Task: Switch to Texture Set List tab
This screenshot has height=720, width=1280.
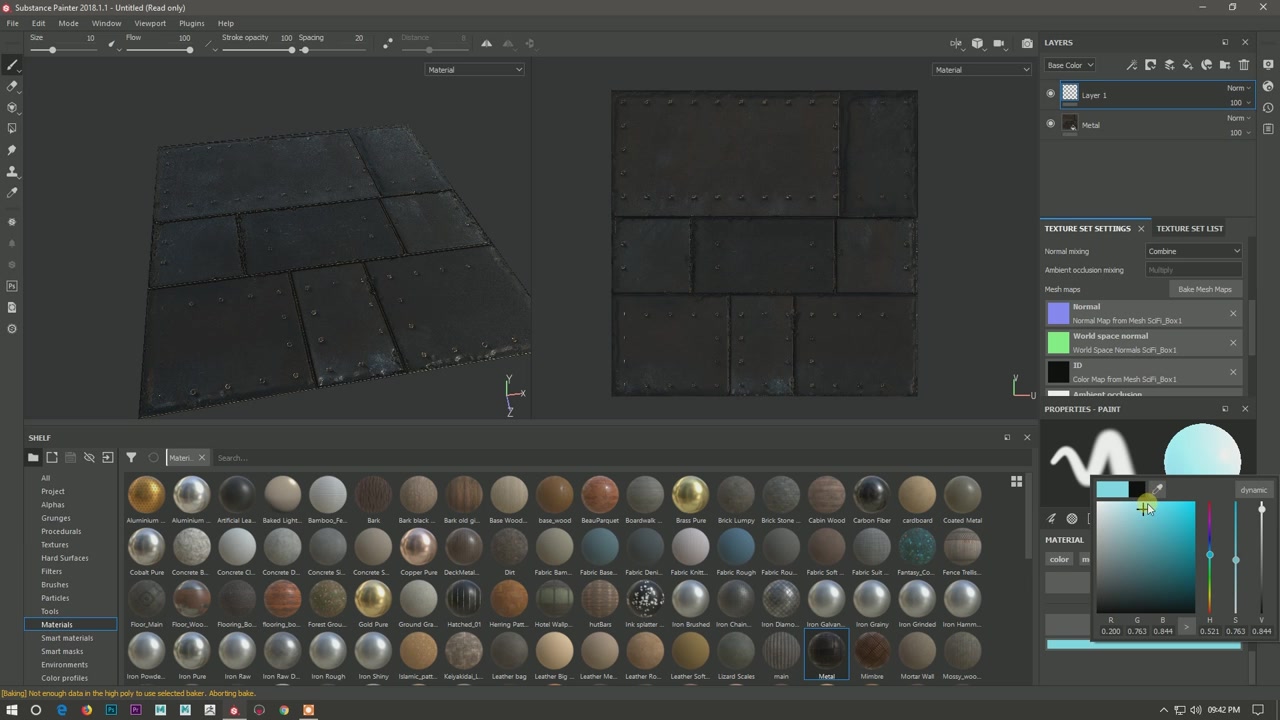Action: pyautogui.click(x=1190, y=229)
